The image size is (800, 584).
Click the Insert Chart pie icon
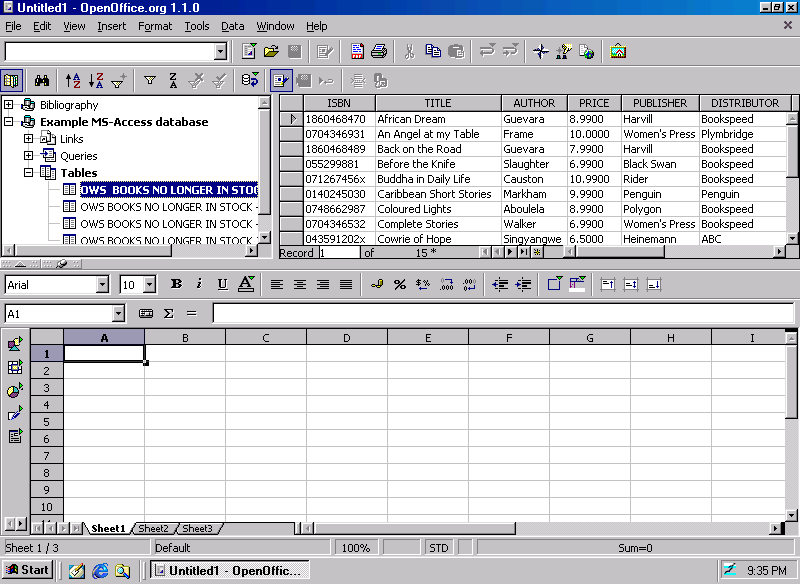coord(15,390)
